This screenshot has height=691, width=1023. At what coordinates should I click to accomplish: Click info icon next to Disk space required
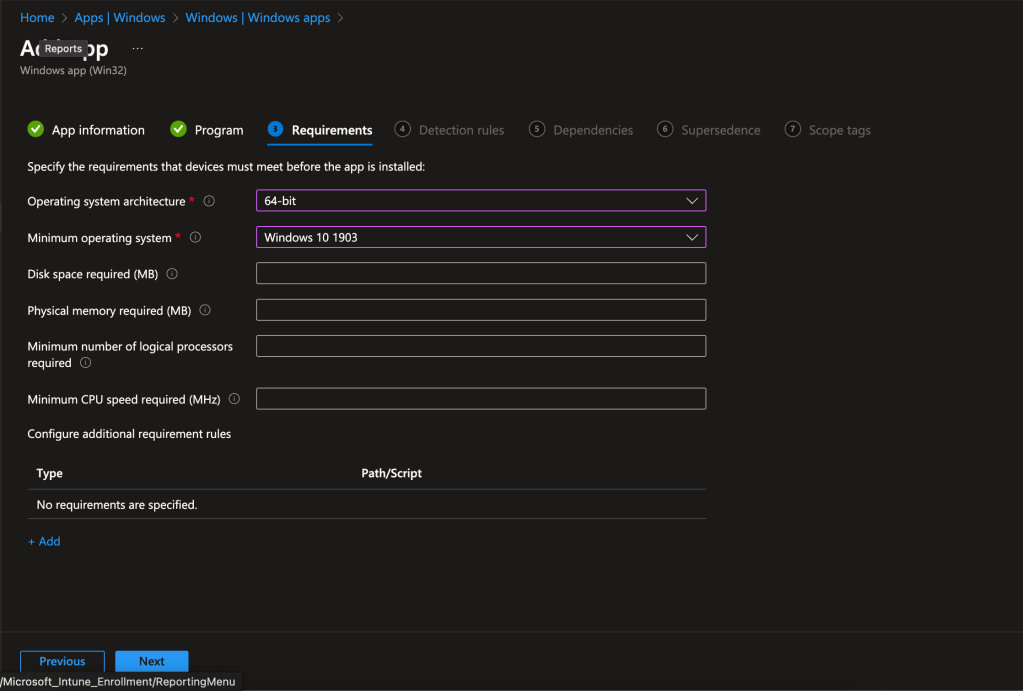point(172,274)
